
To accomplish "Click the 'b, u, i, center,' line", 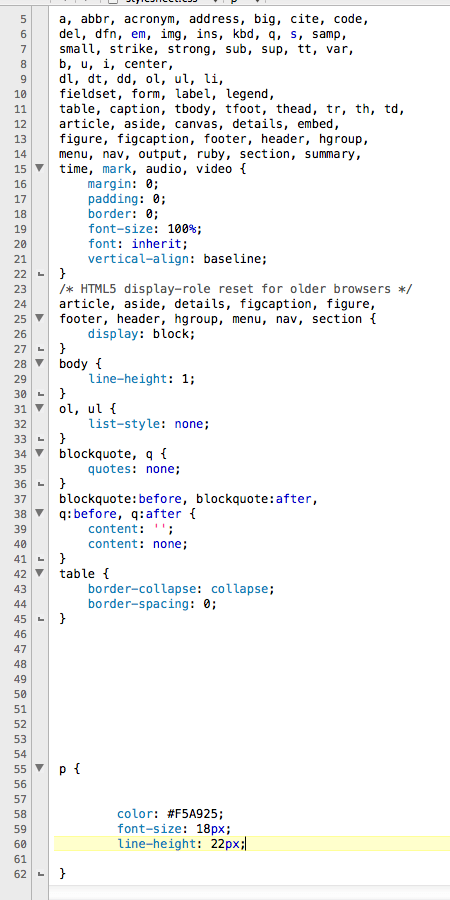I will (116, 64).
